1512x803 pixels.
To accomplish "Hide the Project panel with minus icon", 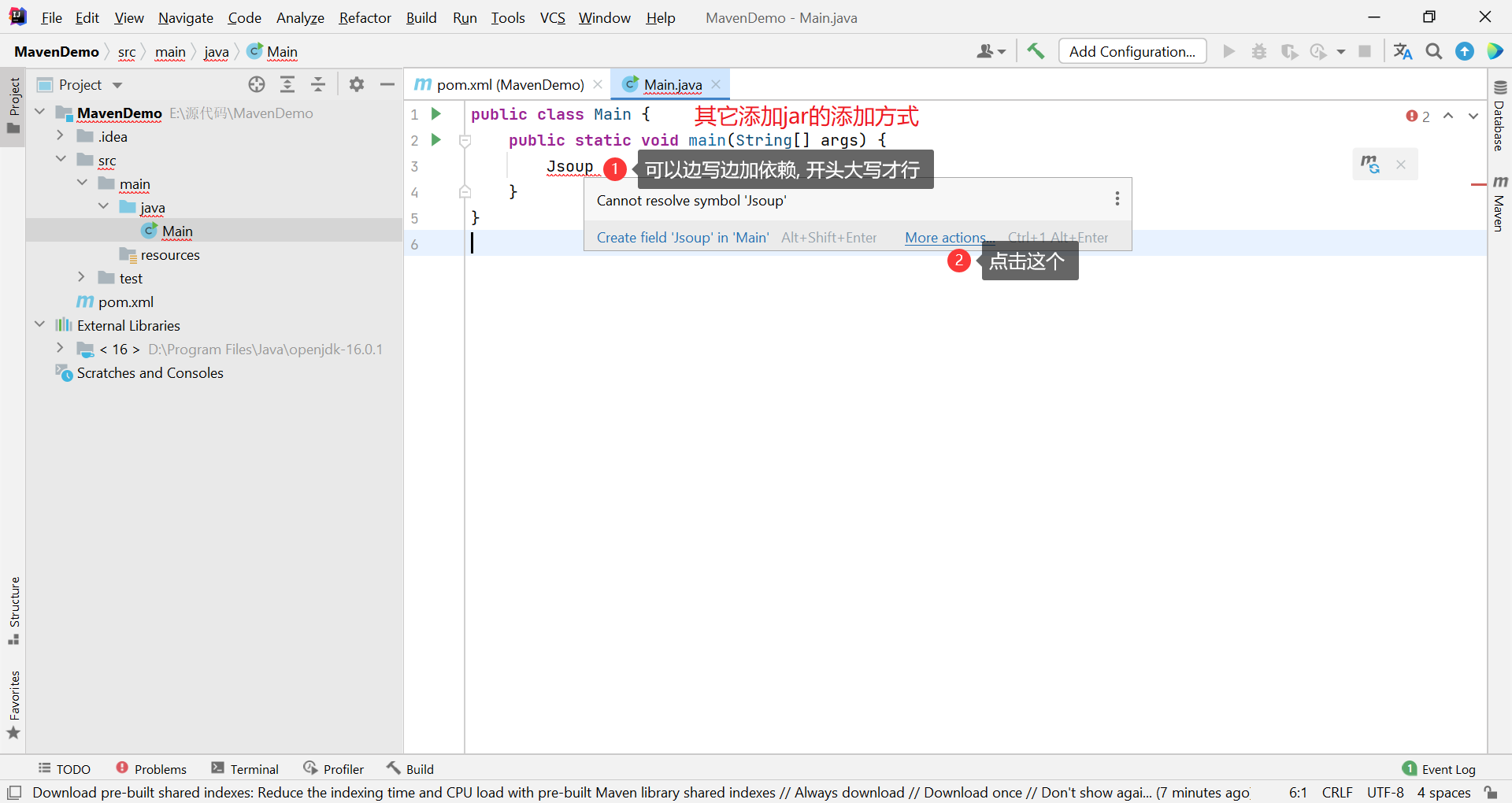I will pyautogui.click(x=387, y=84).
